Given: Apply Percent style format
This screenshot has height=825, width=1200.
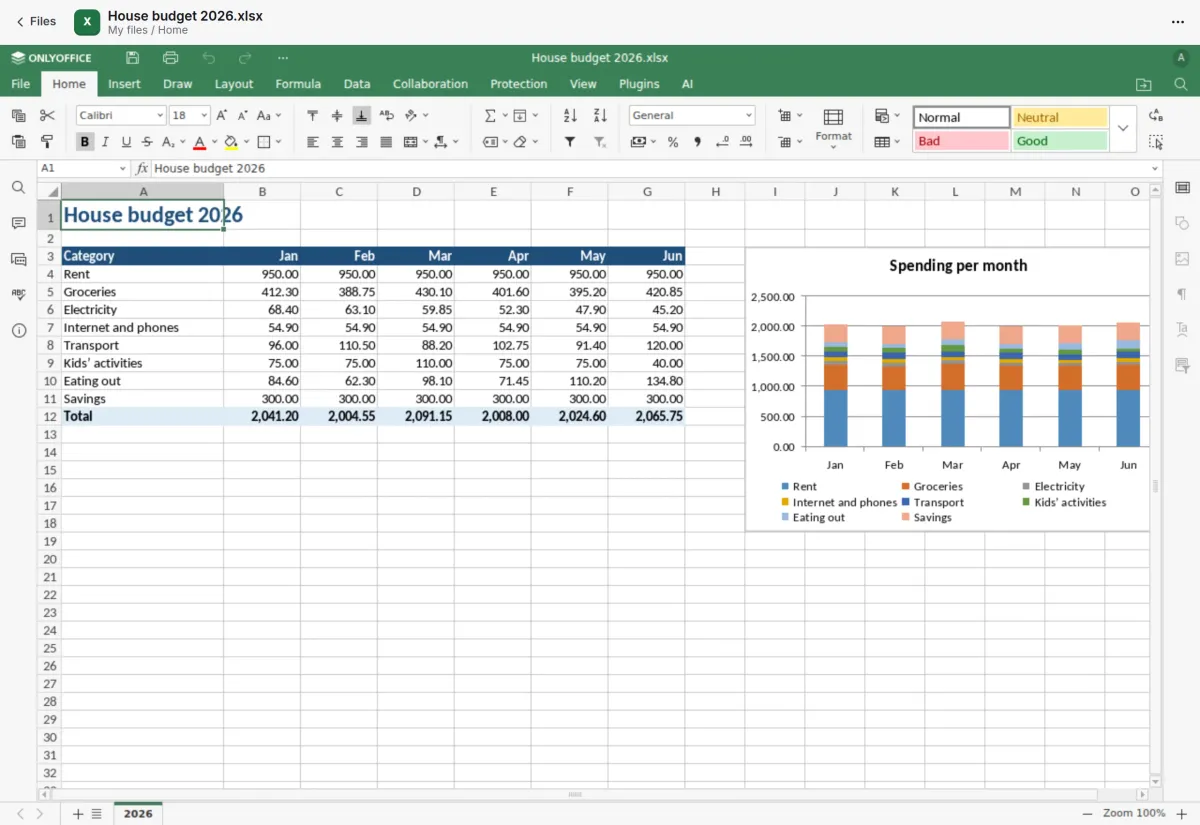Looking at the screenshot, I should point(673,142).
